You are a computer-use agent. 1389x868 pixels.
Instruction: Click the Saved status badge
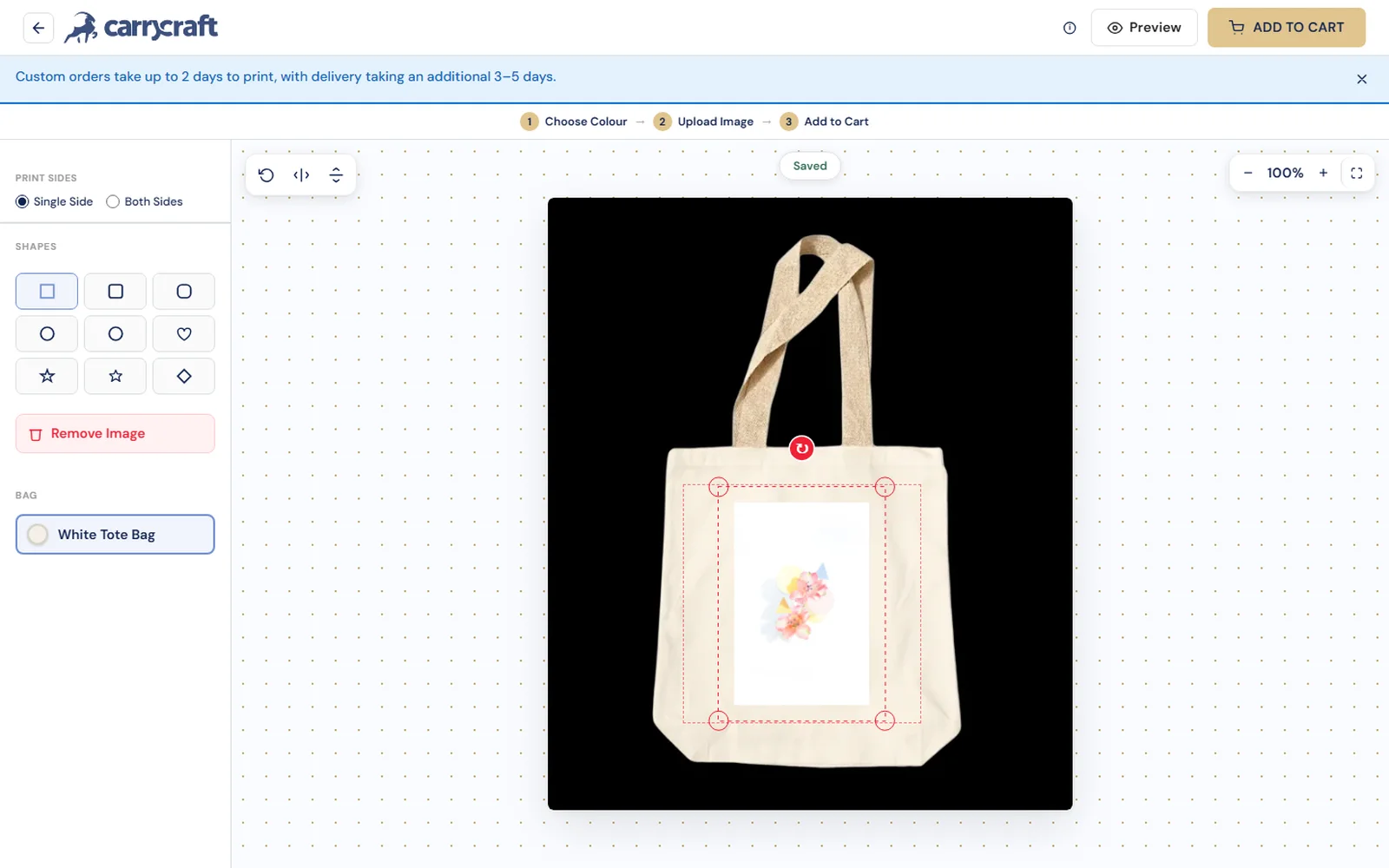810,166
